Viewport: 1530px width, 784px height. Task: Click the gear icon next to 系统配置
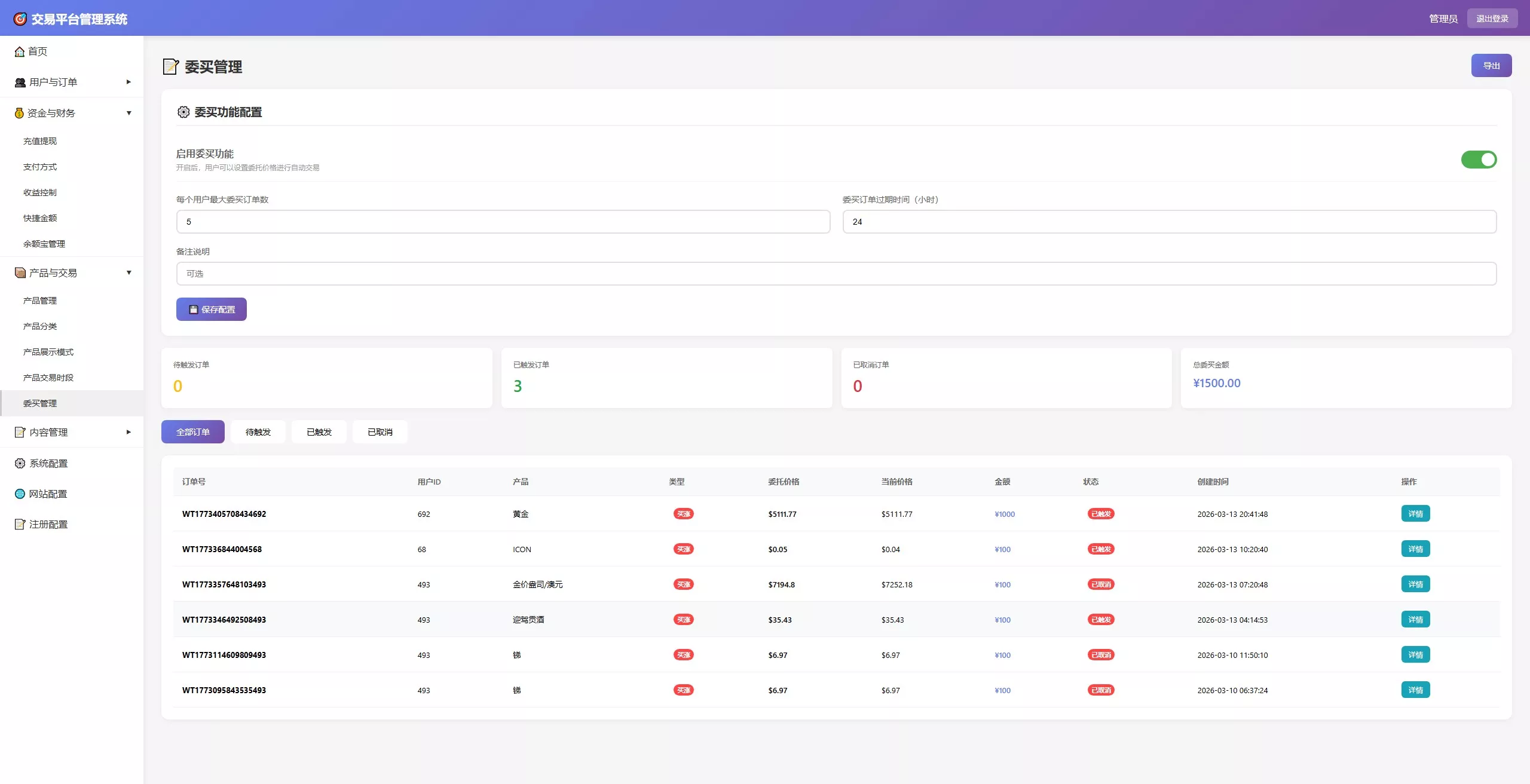click(x=20, y=464)
